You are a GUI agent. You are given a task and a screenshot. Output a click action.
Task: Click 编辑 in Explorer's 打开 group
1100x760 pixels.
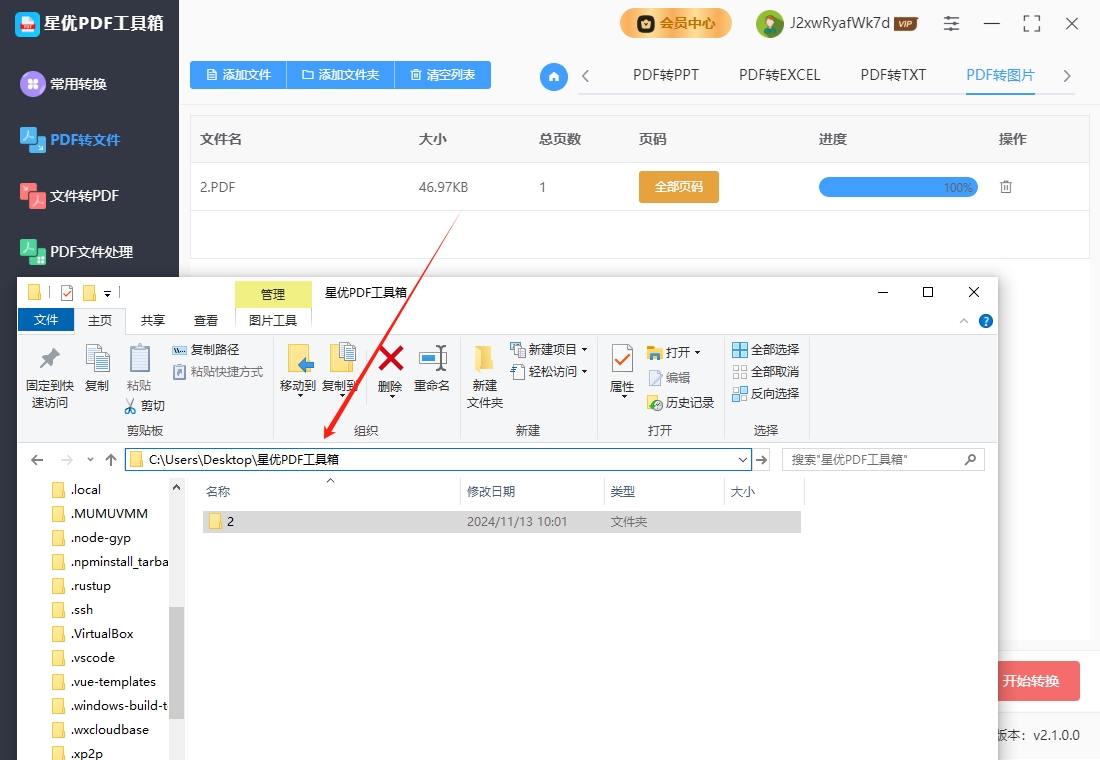(669, 378)
